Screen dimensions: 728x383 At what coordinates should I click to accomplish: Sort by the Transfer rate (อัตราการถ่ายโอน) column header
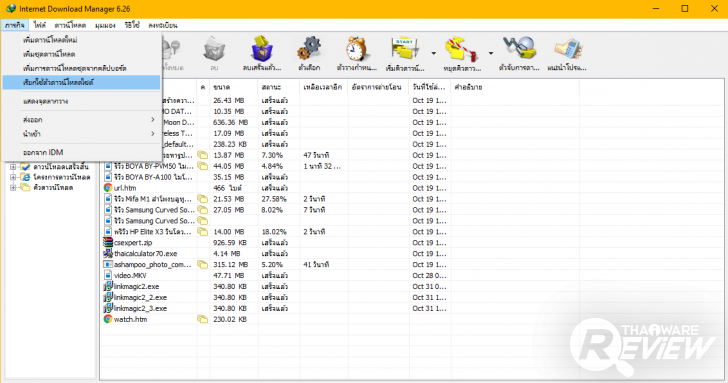pyautogui.click(x=378, y=87)
